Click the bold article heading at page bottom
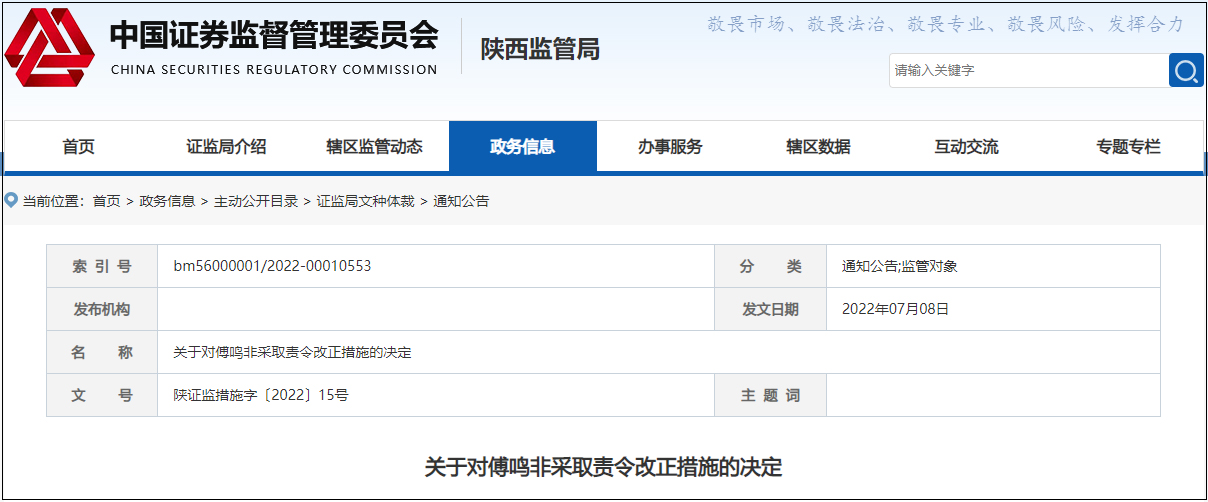 pos(603,467)
